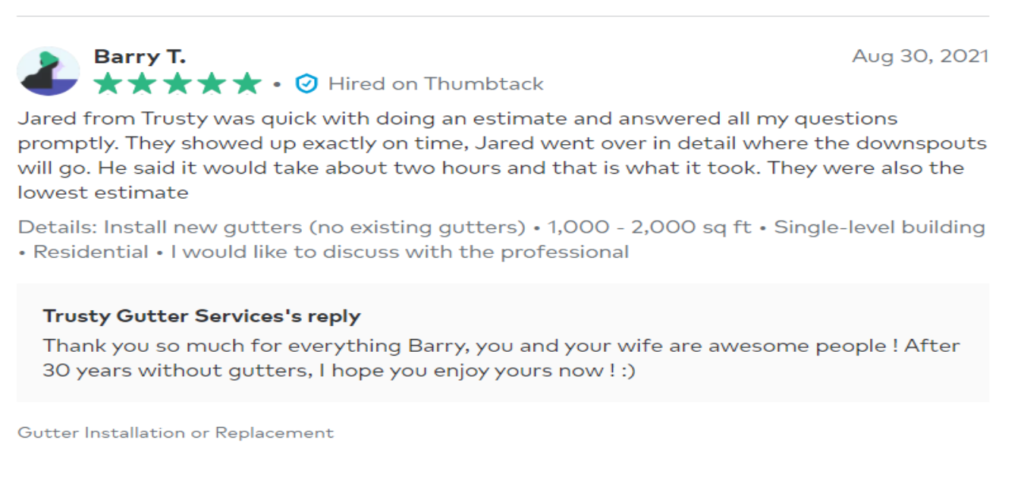The image size is (1024, 477).
Task: Click the reply message thanking Barry
Action: [x=501, y=358]
